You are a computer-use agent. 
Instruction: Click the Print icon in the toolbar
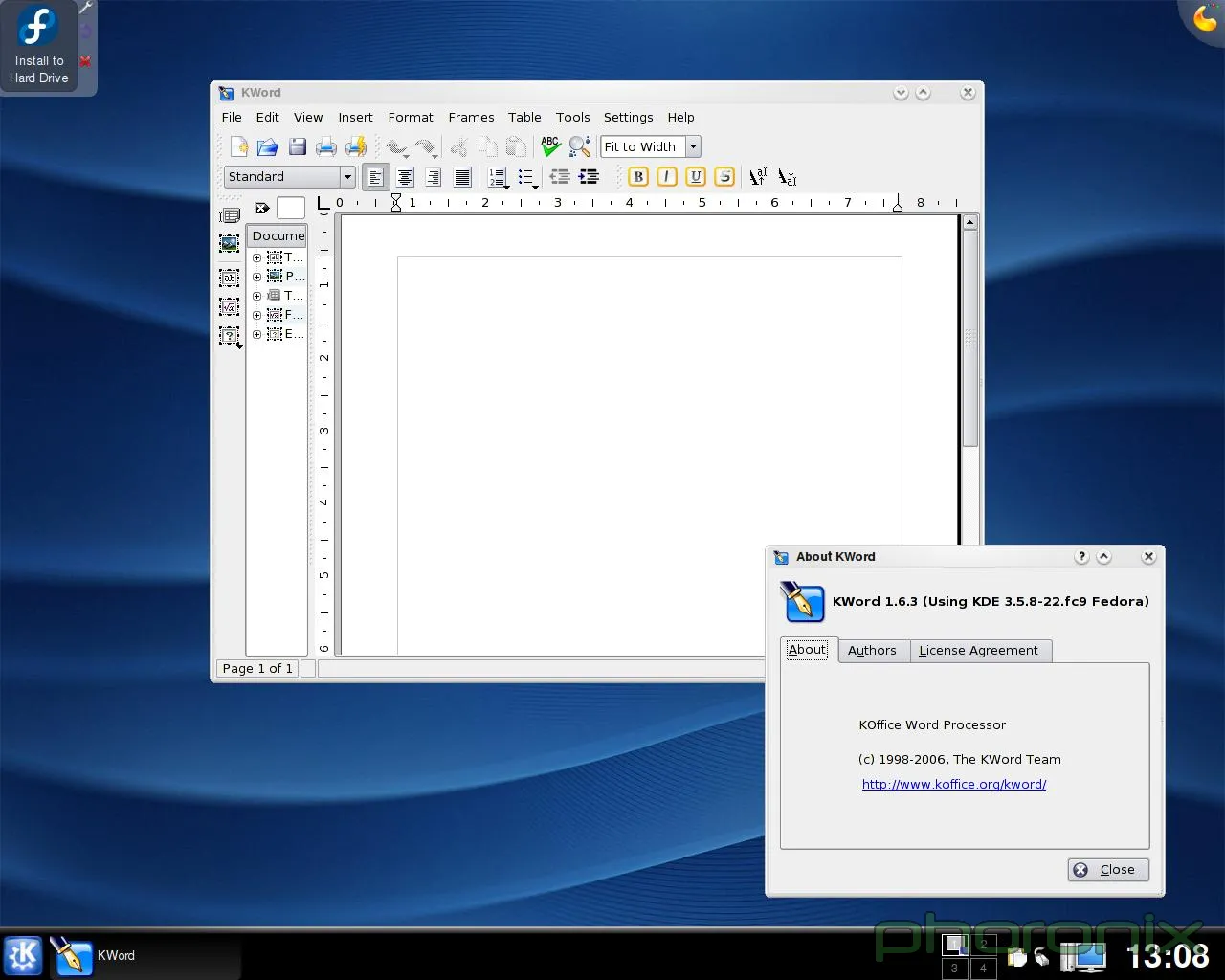[x=326, y=146]
